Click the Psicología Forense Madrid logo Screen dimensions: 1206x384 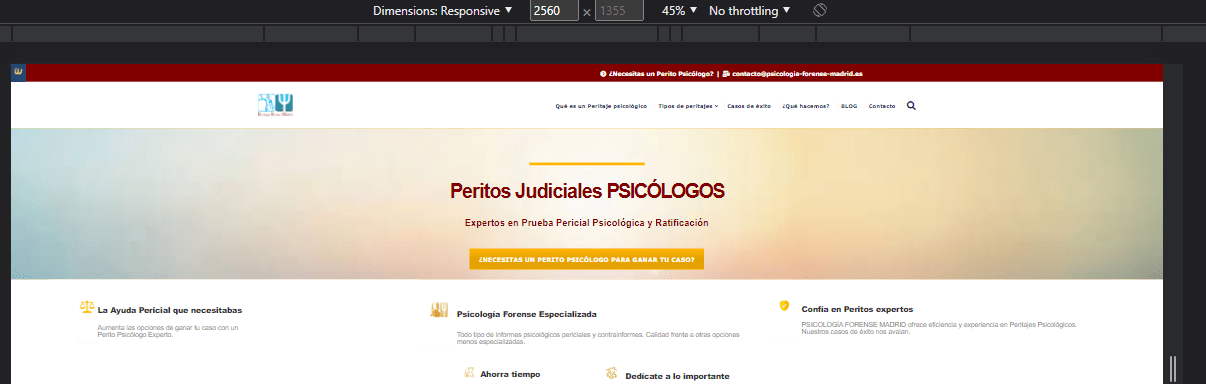coord(275,105)
